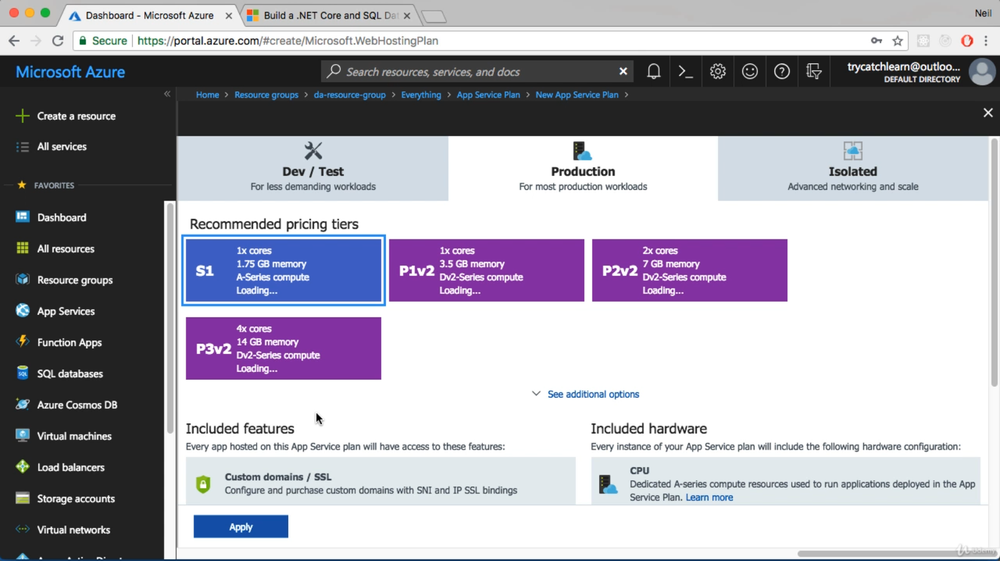Click the Apply button
1000x561 pixels.
tap(240, 527)
